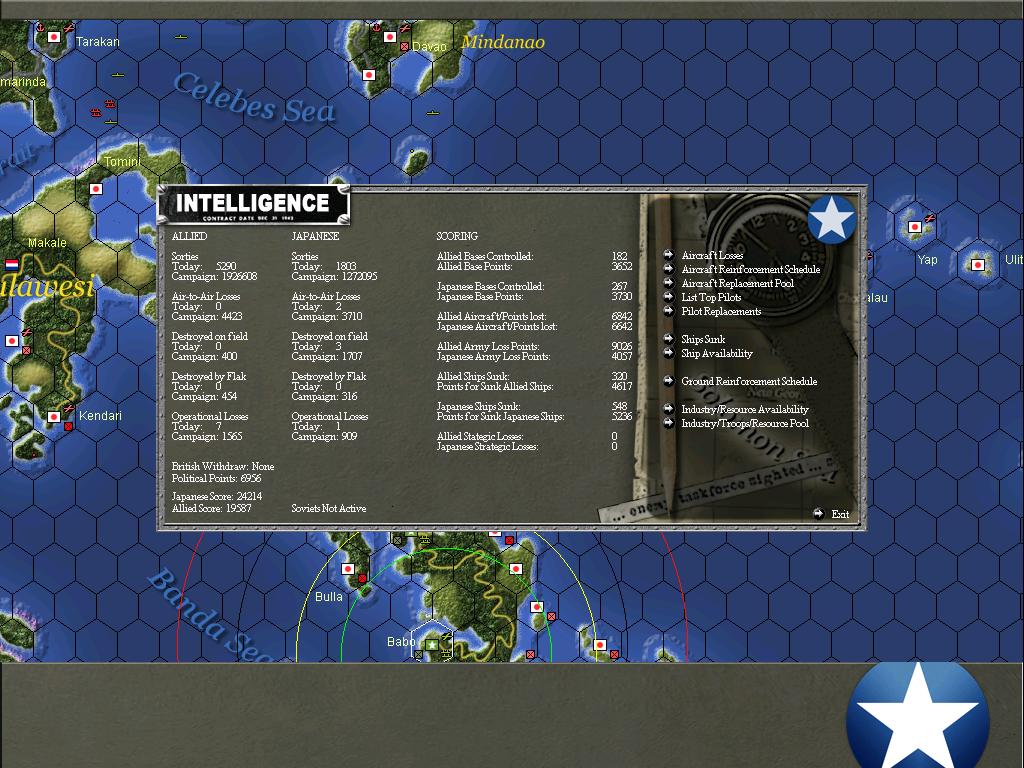Click the red ship icons west of Tomini
The height and width of the screenshot is (768, 1024).
pos(104,108)
